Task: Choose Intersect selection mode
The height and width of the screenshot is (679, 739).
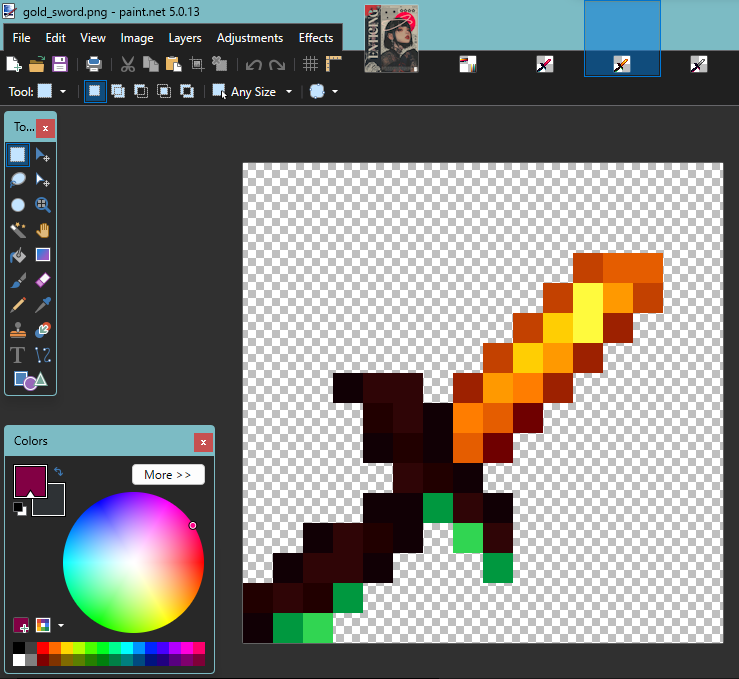Action: (164, 91)
